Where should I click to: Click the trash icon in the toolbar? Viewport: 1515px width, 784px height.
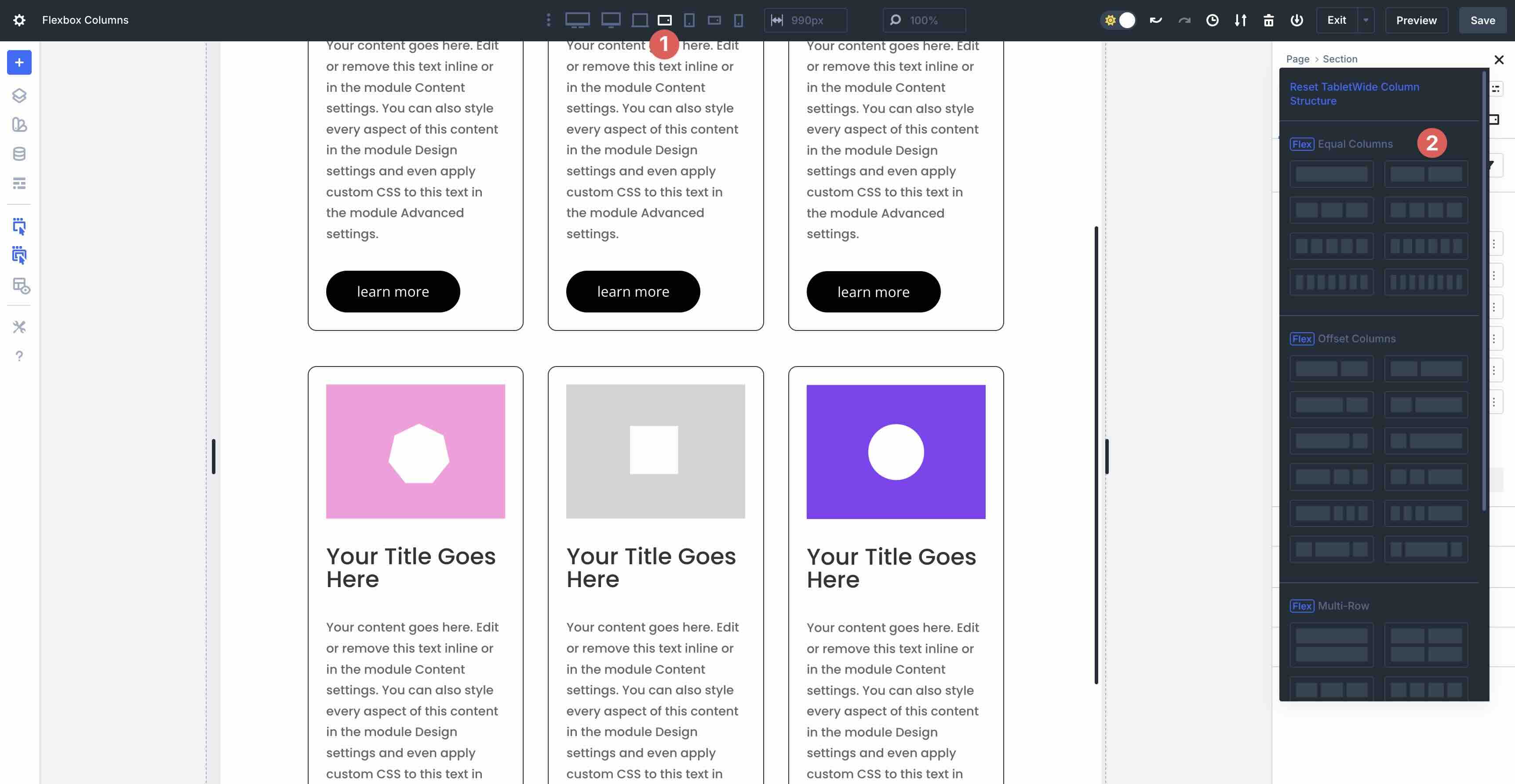[x=1268, y=19]
